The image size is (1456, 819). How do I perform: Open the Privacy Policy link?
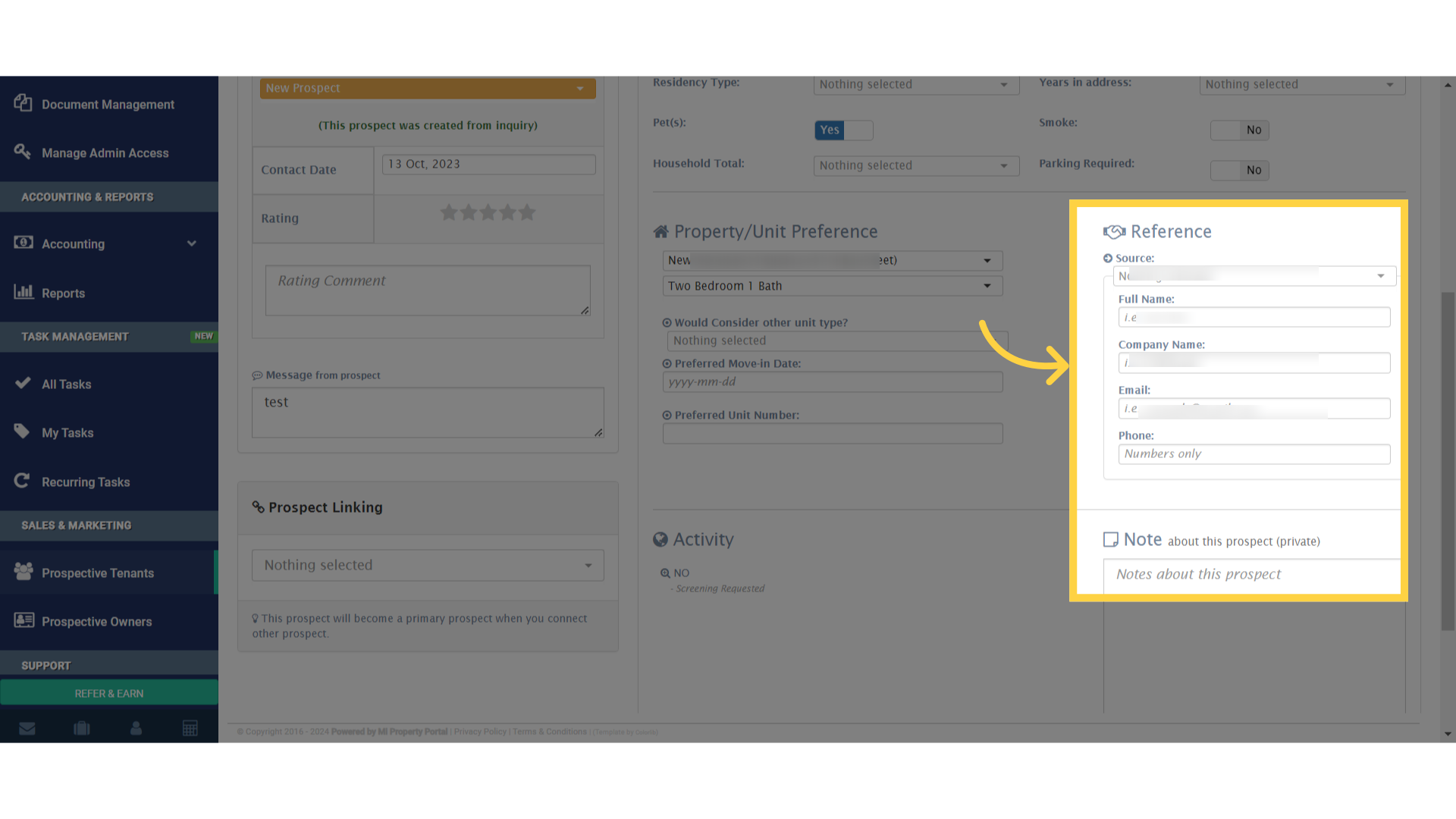pyautogui.click(x=480, y=732)
